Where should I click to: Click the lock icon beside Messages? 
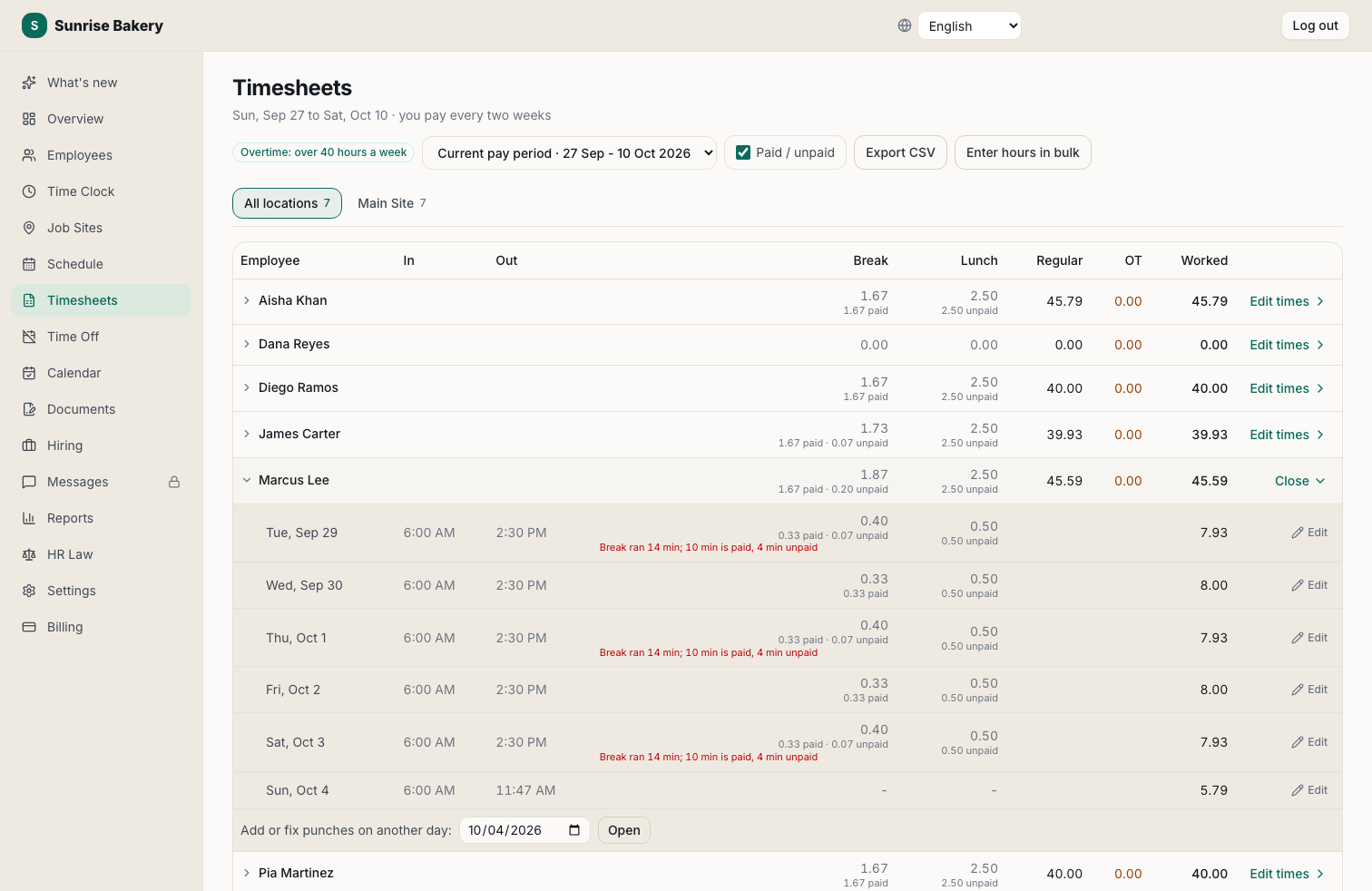[x=174, y=482]
